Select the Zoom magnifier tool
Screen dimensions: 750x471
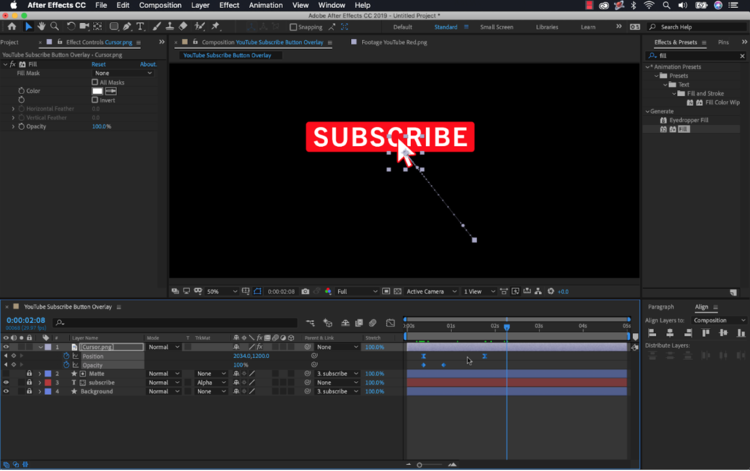pyautogui.click(x=55, y=27)
